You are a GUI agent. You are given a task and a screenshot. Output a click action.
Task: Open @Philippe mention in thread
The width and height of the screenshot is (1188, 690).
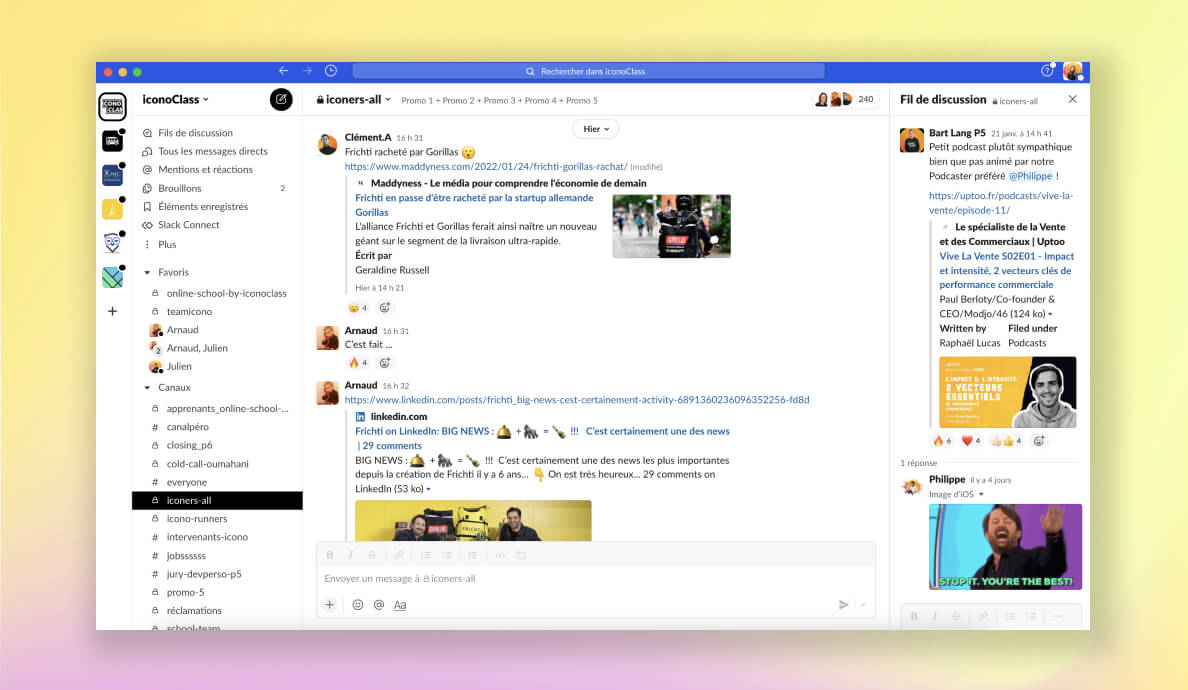[1030, 176]
